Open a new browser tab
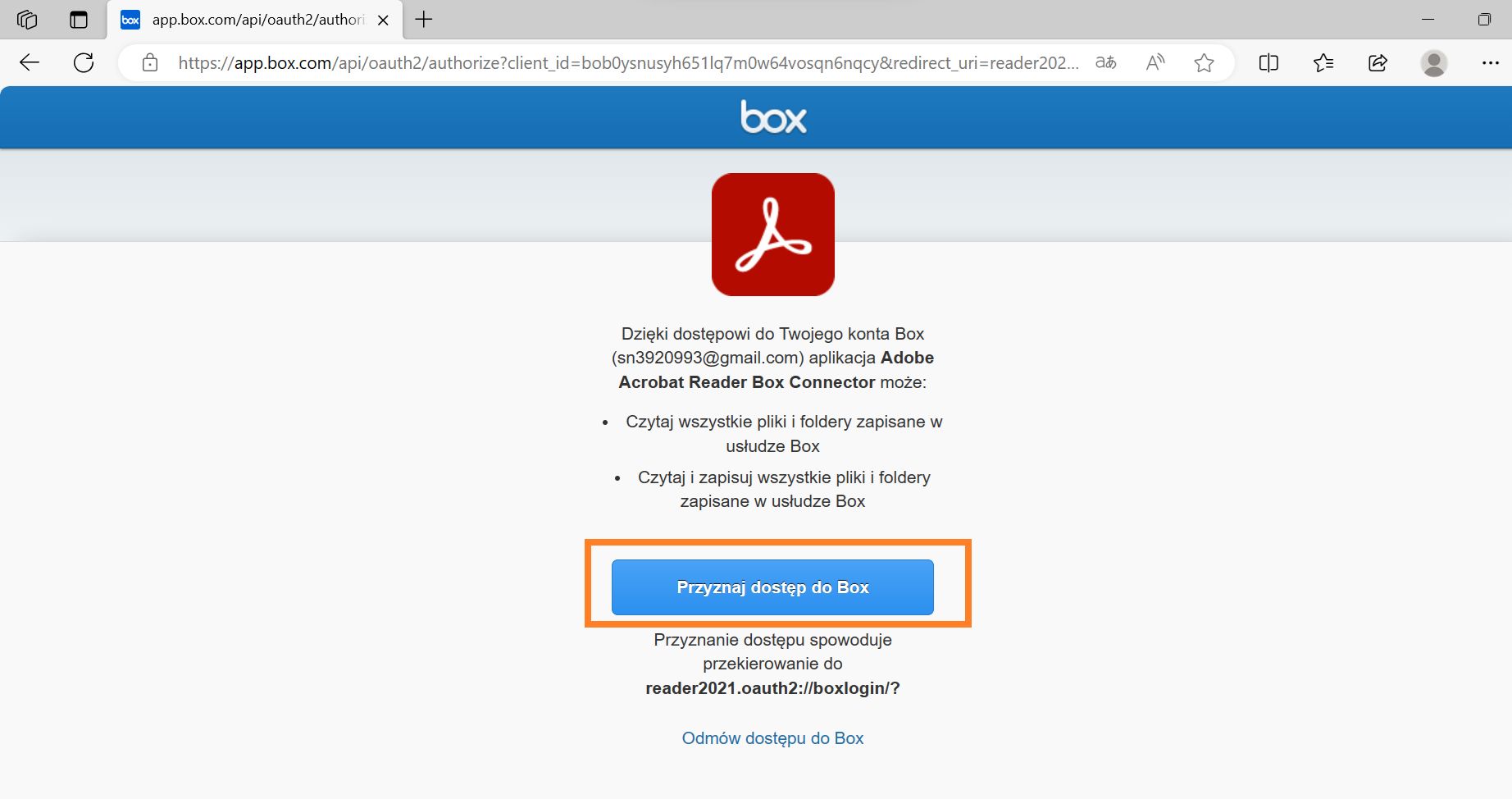Image resolution: width=1512 pixels, height=799 pixels. 423,19
